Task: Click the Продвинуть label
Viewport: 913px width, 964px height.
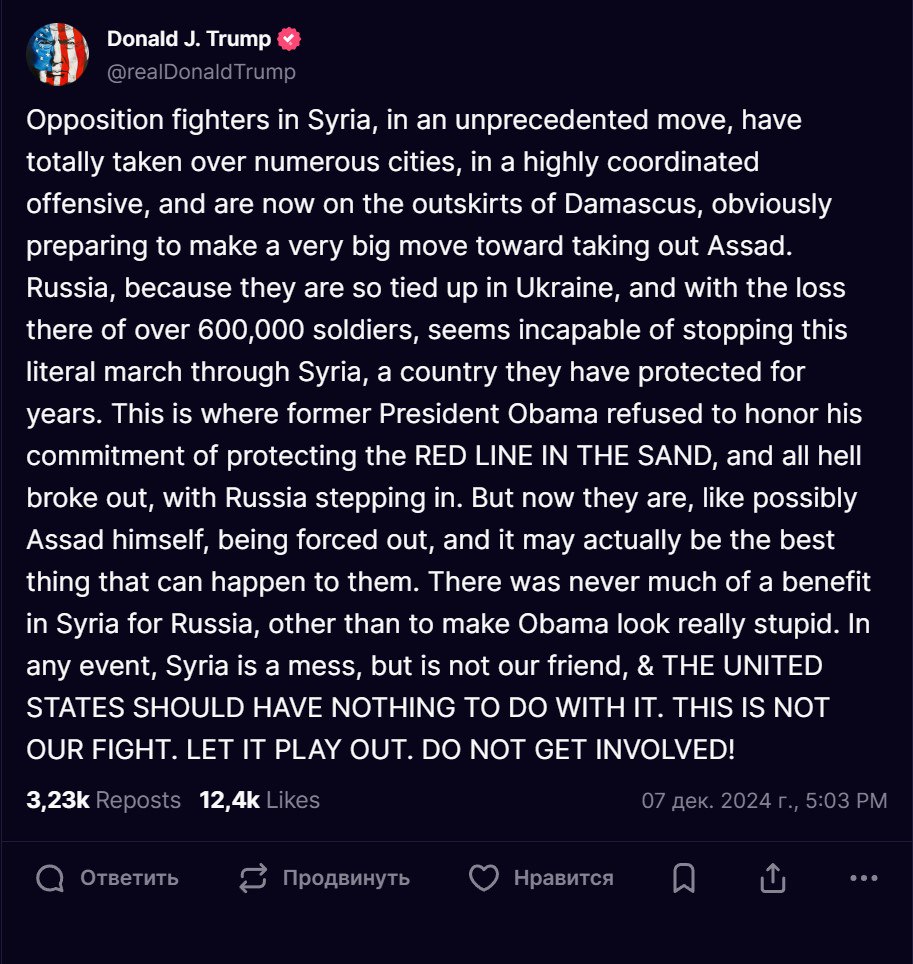Action: click(346, 878)
